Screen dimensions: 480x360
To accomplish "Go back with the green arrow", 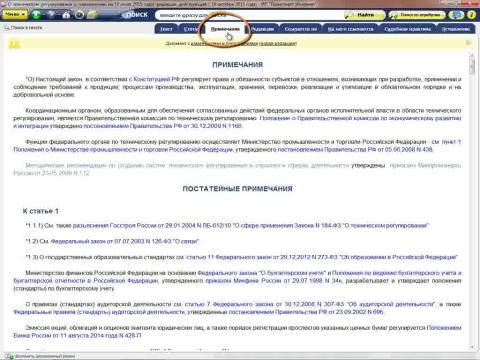I will 36,15.
